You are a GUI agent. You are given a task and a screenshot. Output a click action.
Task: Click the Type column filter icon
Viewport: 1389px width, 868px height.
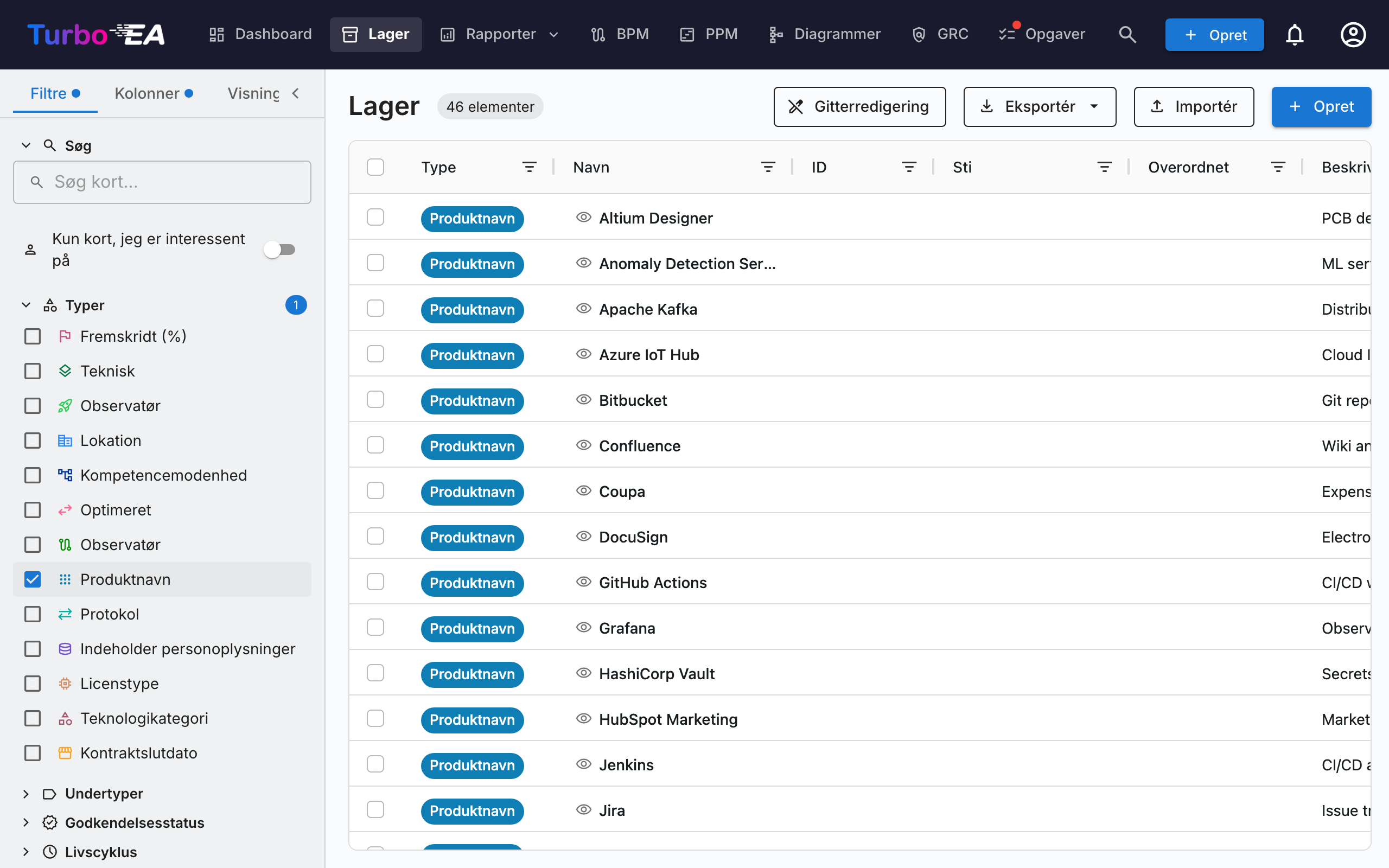[x=529, y=167]
